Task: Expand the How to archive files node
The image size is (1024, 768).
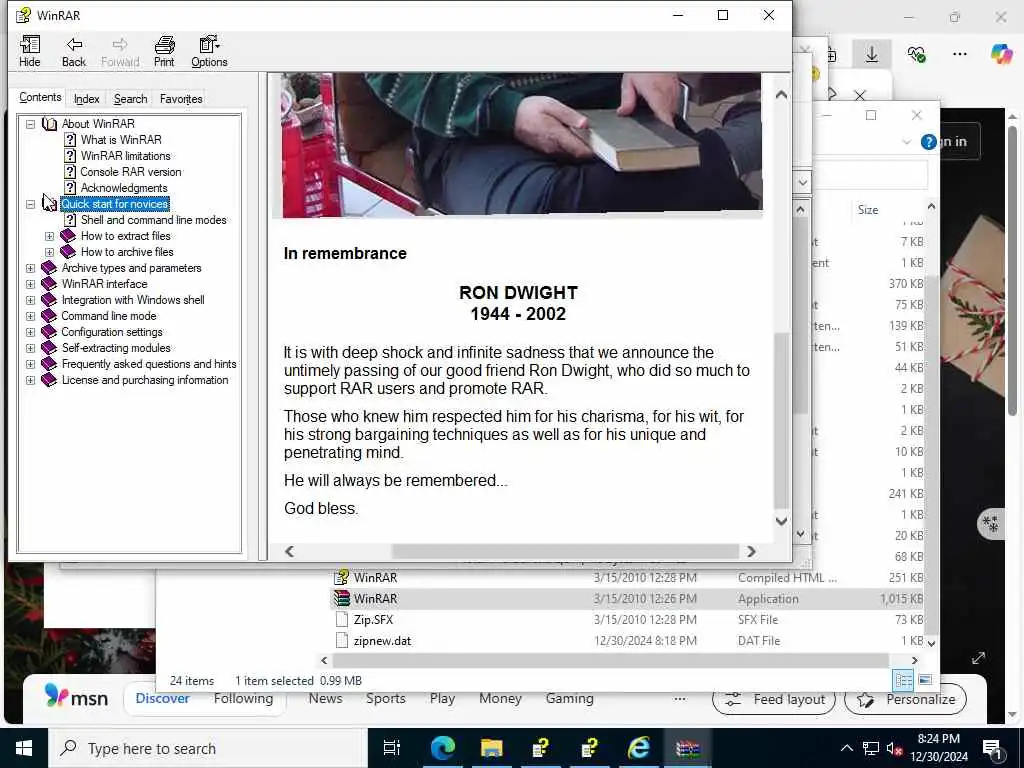Action: click(x=50, y=252)
